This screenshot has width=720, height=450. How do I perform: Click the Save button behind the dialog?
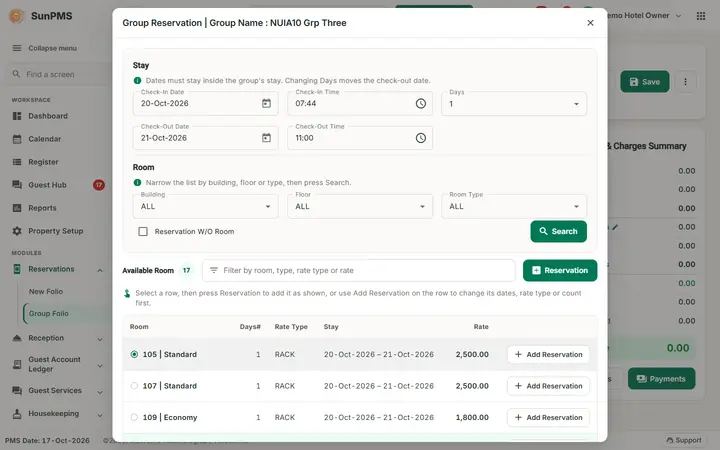[x=645, y=82]
